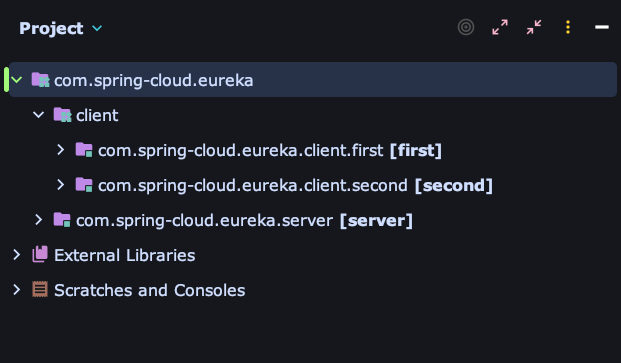
Task: Expand all nodes with Expand All icon
Action: coord(500,27)
